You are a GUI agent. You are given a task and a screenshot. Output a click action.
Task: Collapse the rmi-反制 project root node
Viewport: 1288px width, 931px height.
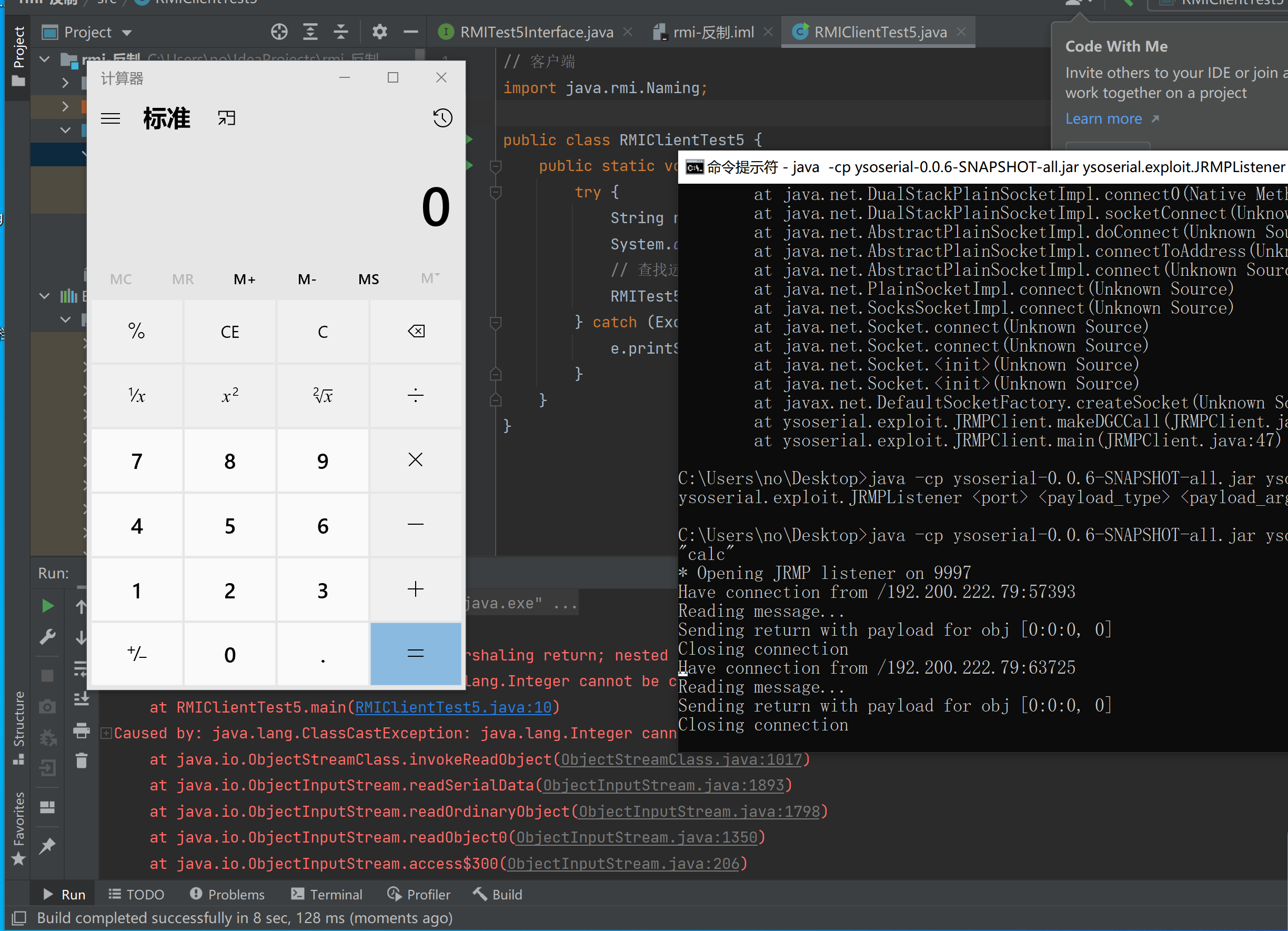44,59
